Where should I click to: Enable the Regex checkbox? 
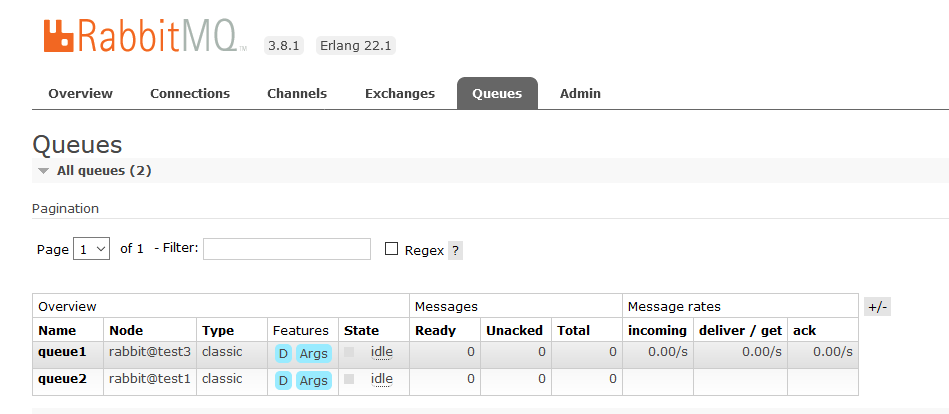pos(392,249)
